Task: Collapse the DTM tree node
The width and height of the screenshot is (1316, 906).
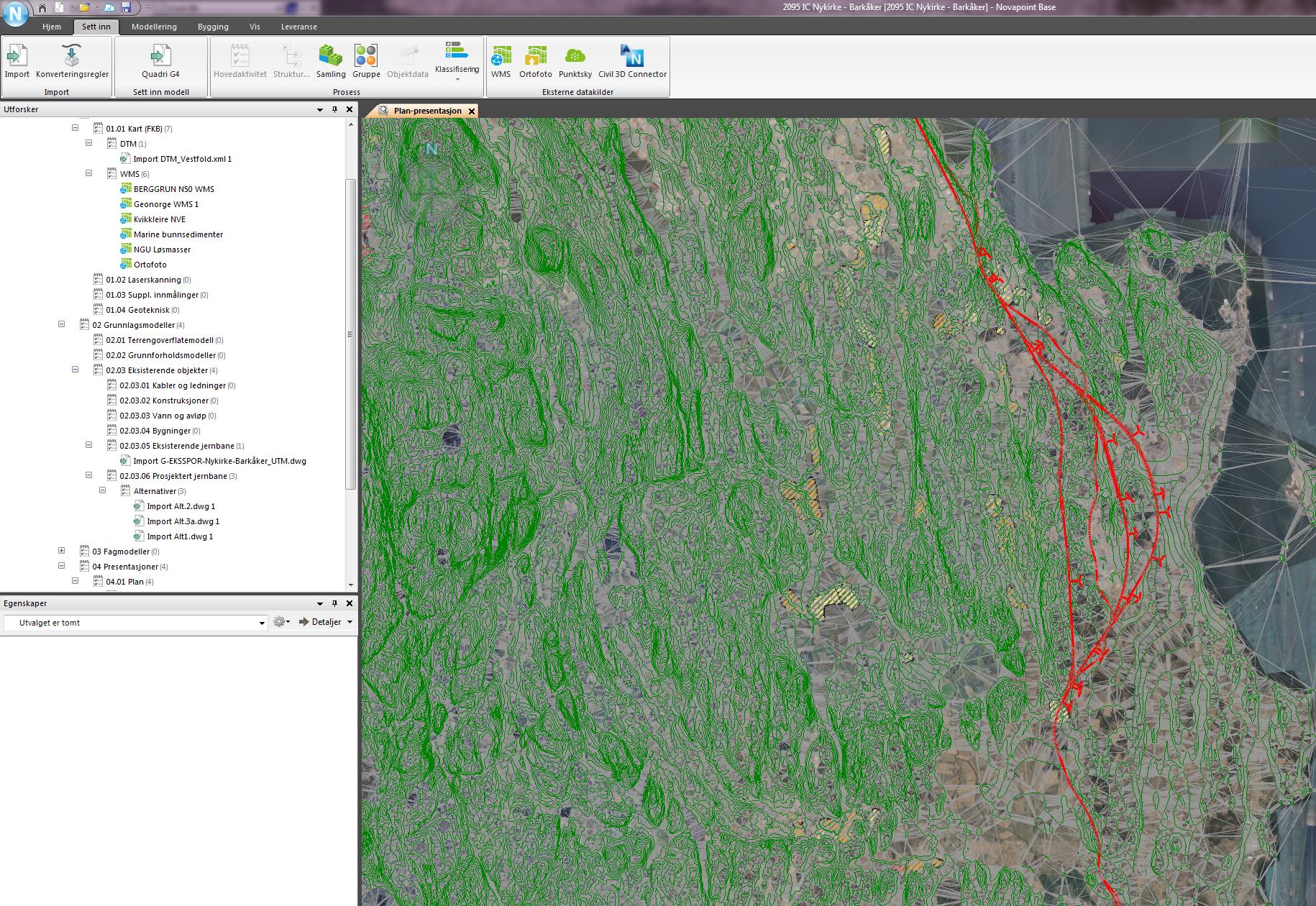Action: click(89, 143)
